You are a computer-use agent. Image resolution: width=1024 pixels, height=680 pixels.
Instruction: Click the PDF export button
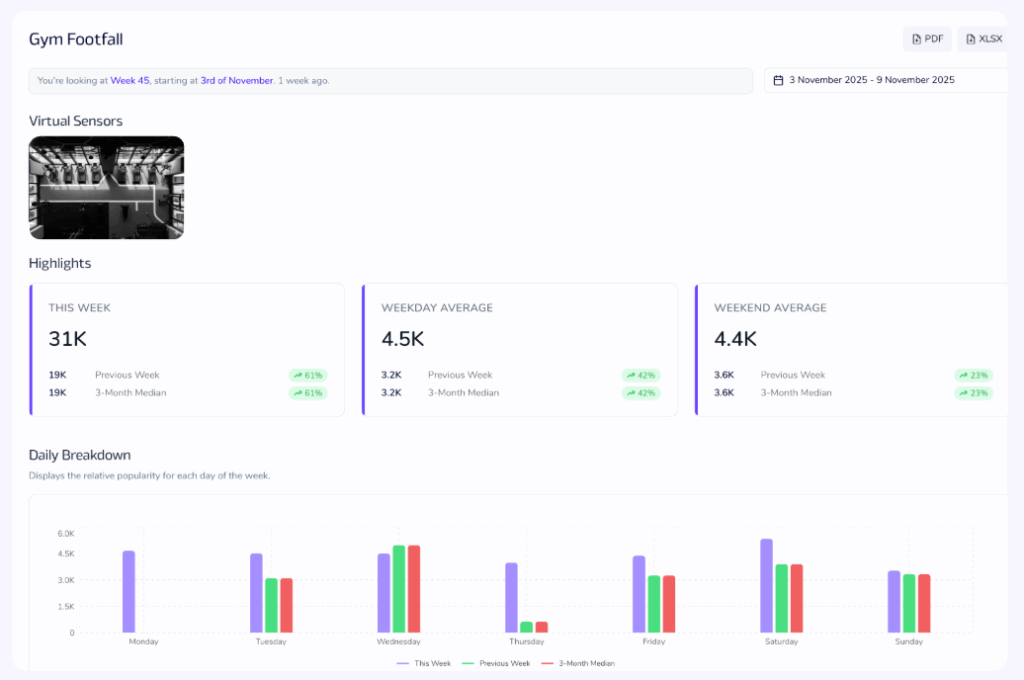pos(927,39)
